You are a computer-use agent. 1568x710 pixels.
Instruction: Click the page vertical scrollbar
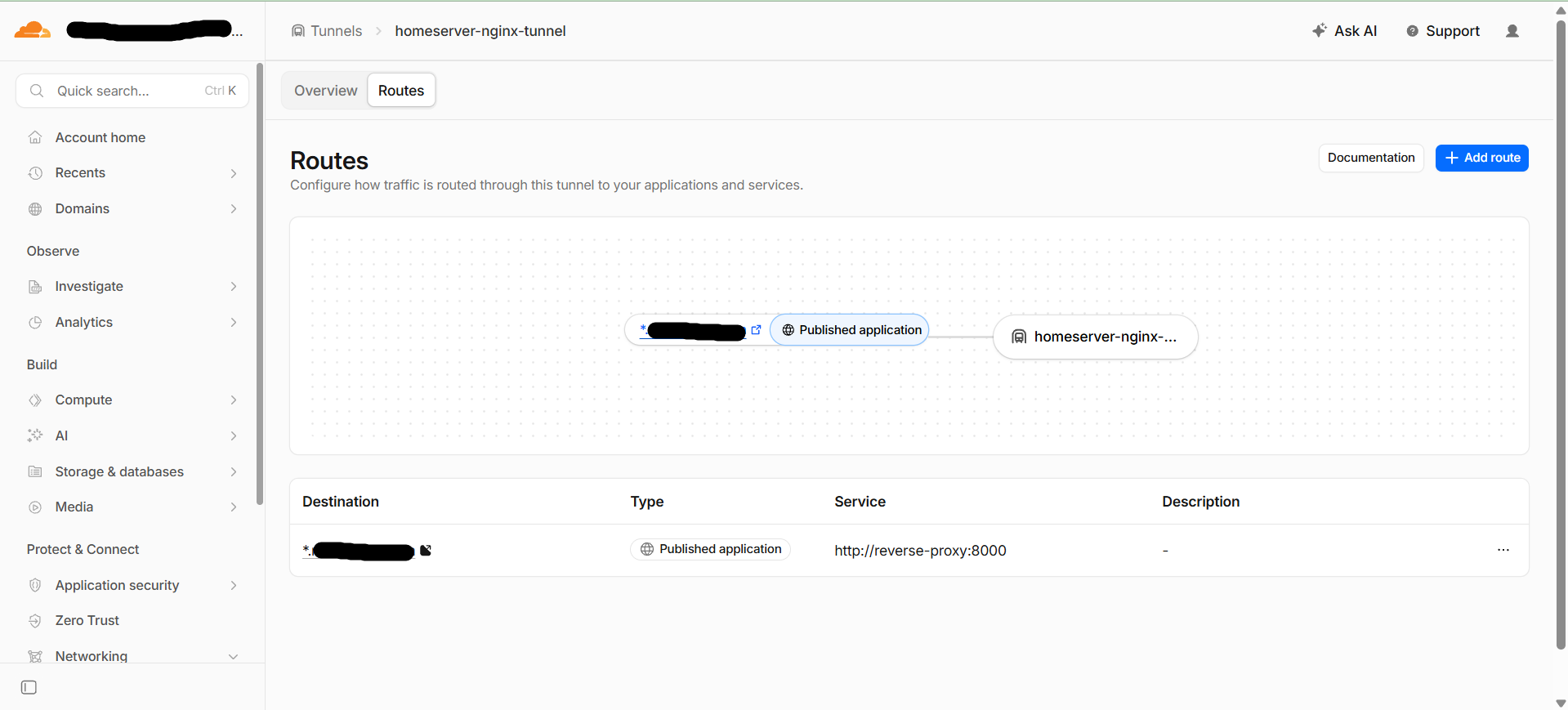click(x=1561, y=335)
